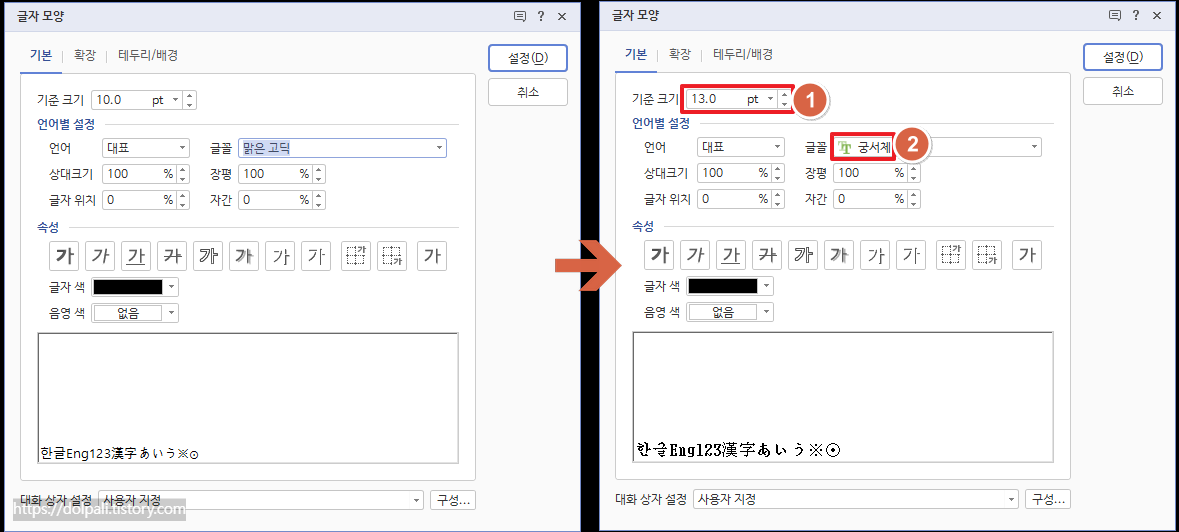The image size is (1179, 532).
Task: Click 설정(D) button in left dialog
Action: [527, 58]
